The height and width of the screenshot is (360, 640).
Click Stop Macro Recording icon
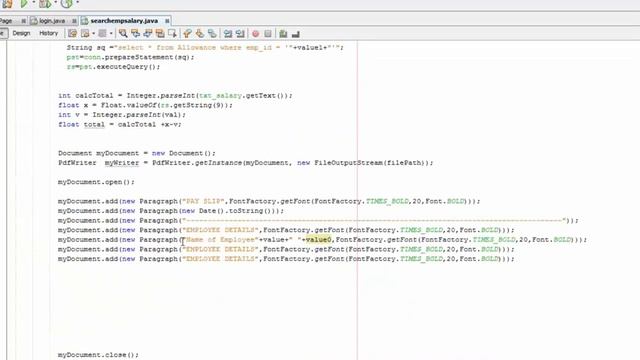click(268, 33)
